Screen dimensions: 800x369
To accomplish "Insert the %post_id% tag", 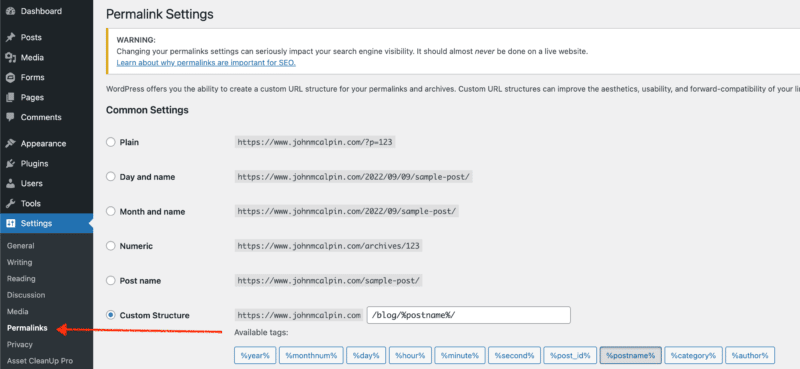I will [x=570, y=355].
